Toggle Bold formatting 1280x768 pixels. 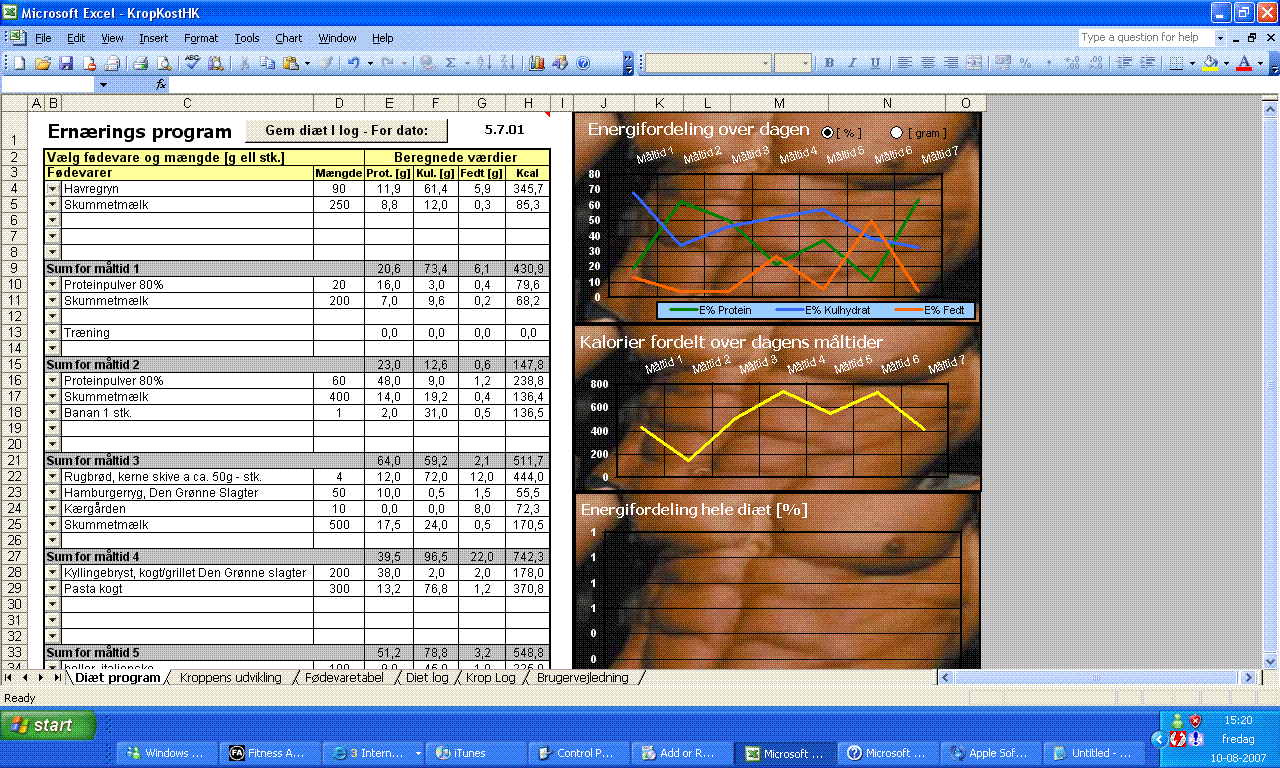coord(829,63)
